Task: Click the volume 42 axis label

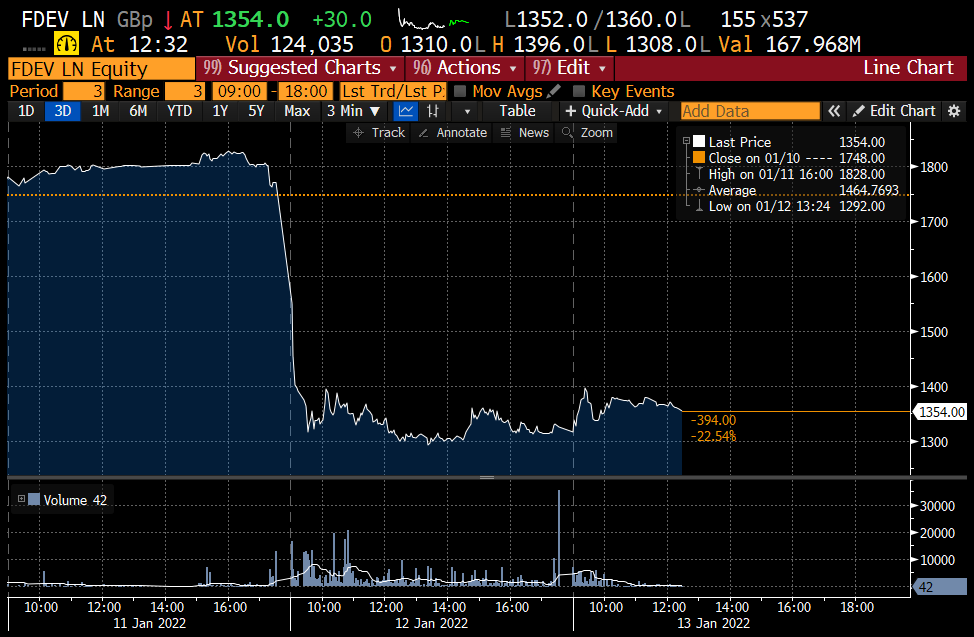Action: tap(940, 587)
